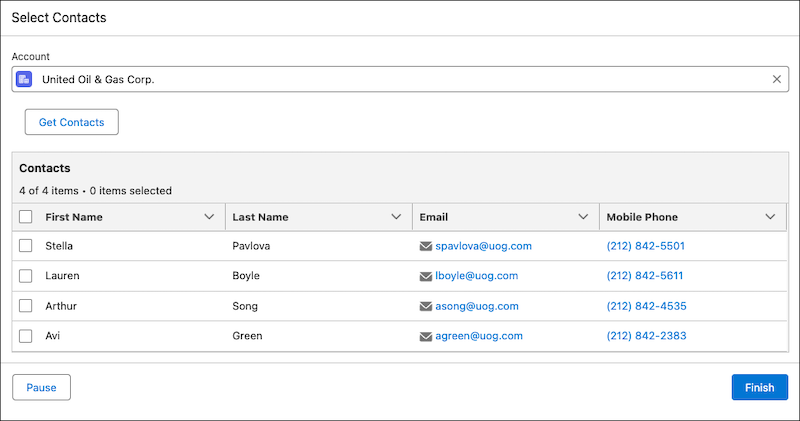Toggle the select-all checkbox in header

click(x=26, y=217)
